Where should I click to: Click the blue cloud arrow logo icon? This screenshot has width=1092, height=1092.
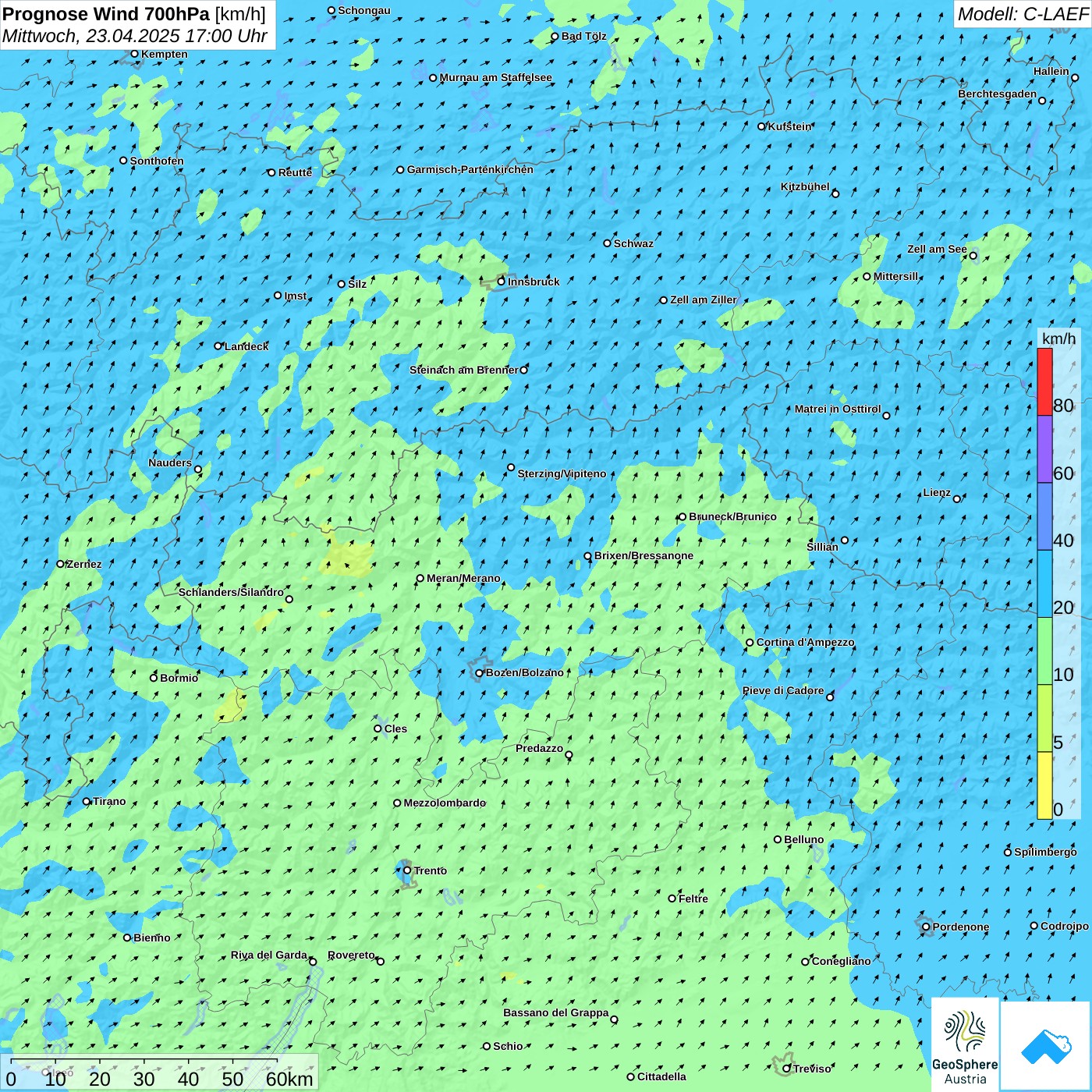tap(1045, 1047)
